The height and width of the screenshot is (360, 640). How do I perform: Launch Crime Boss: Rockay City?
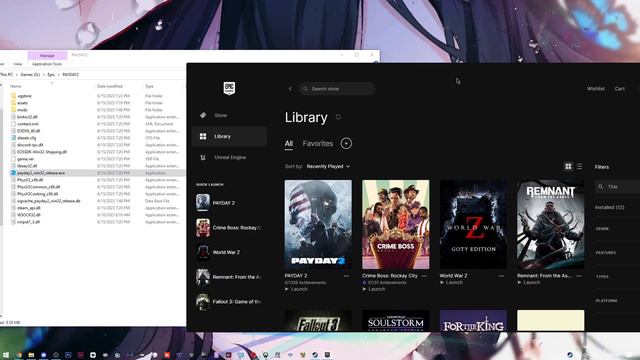374,289
